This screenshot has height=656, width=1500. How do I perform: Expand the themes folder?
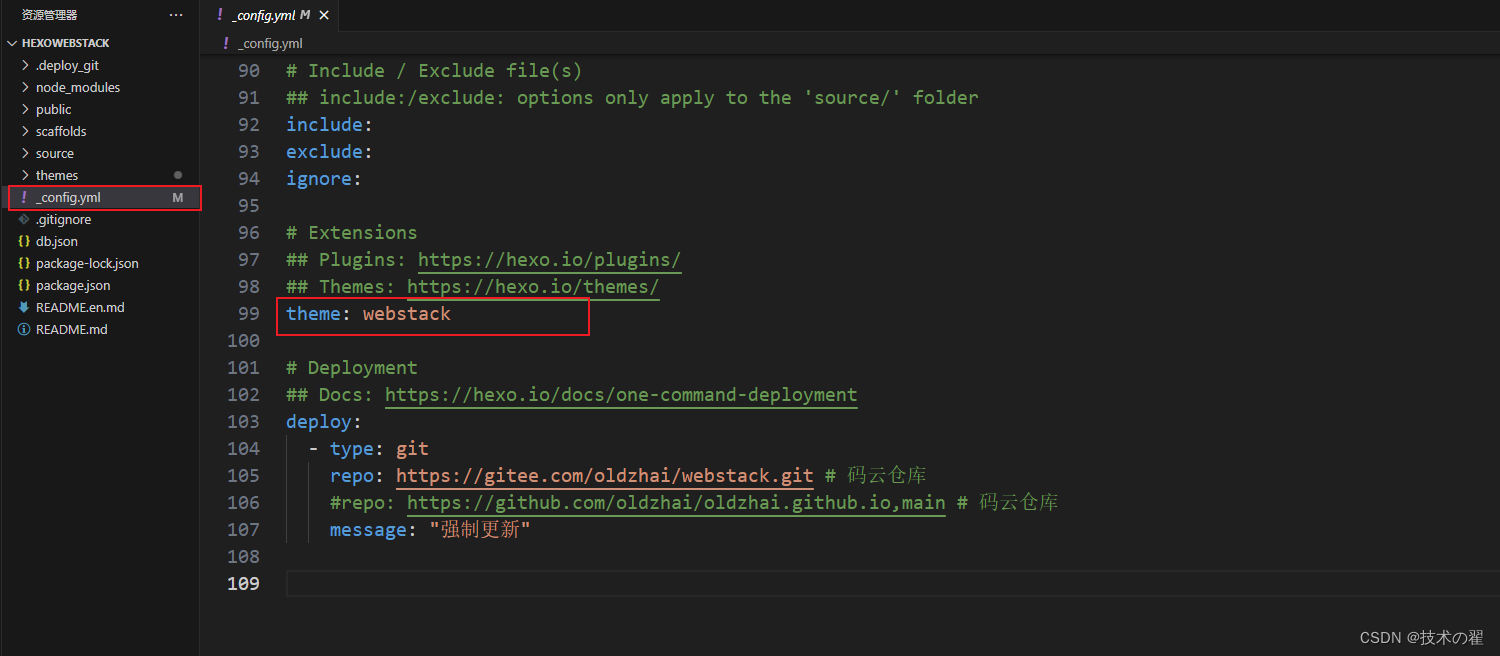point(26,175)
